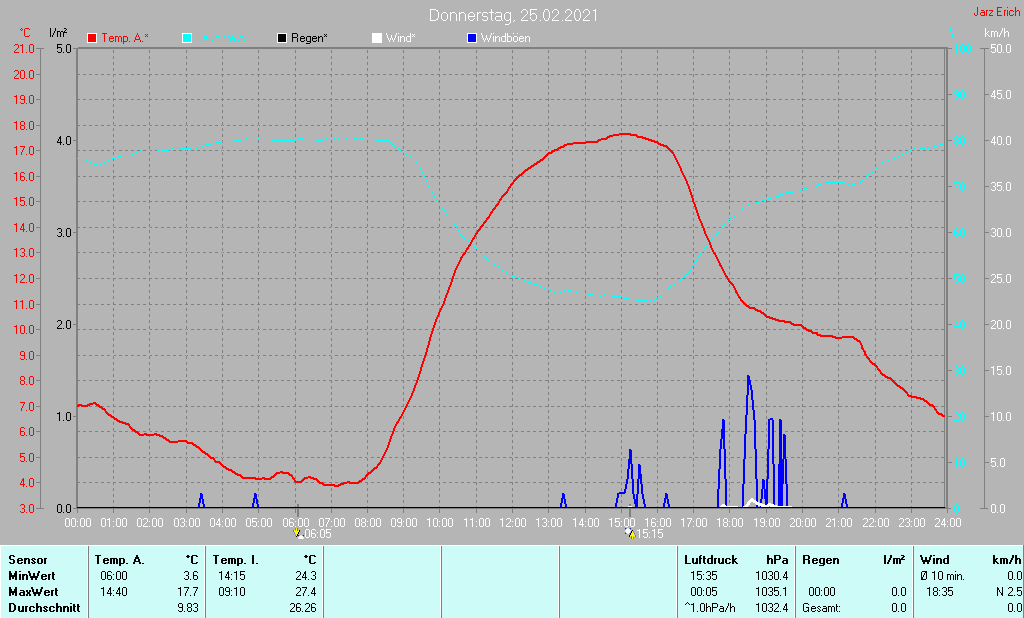Select the minimum temperature value '3.6'
Screen dimensions: 1024x618
191,576
